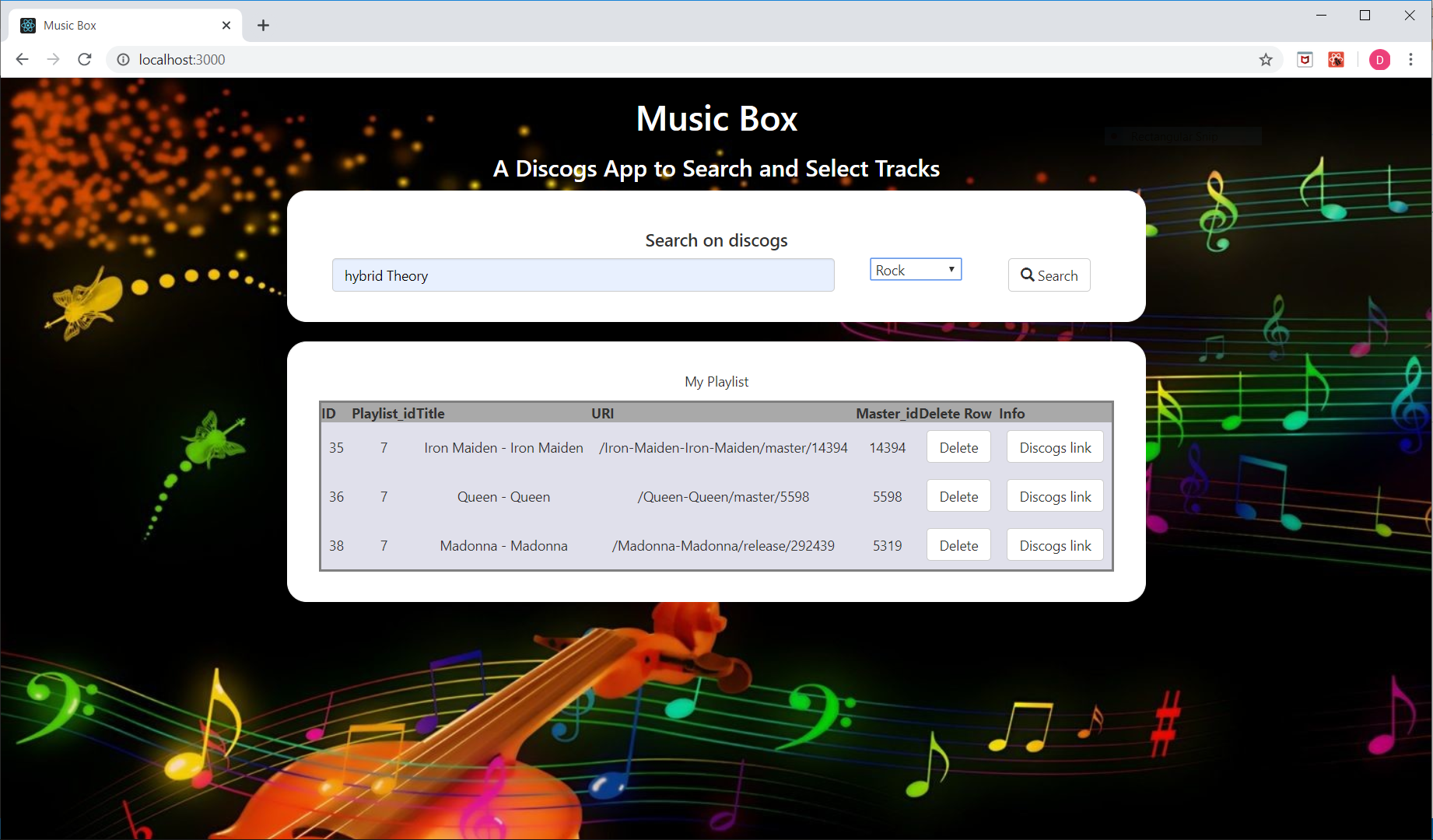Click the Master_id column header
Screen dimensions: 1433x840
point(887,414)
